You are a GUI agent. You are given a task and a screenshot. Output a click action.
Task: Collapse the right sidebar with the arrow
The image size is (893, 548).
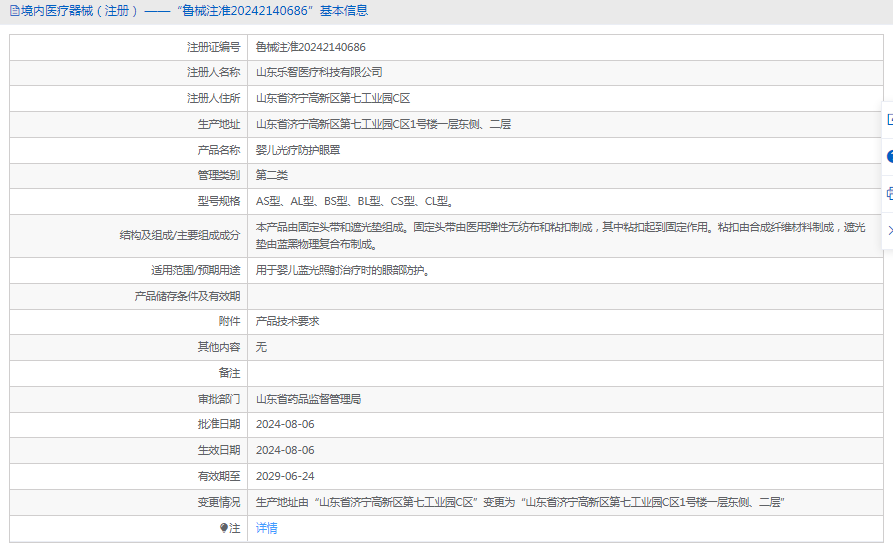click(888, 230)
